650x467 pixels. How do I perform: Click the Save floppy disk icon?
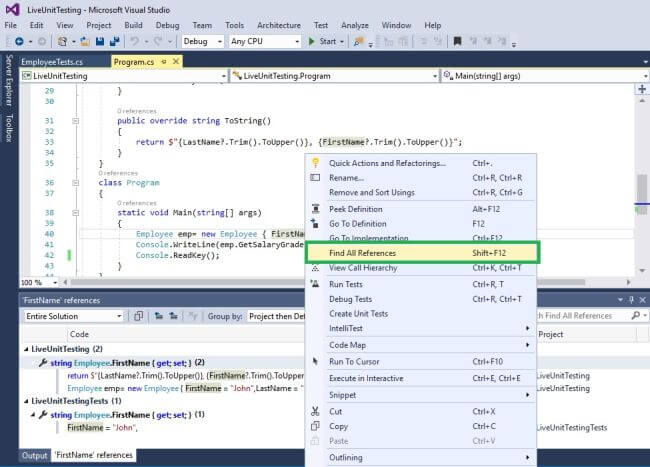pyautogui.click(x=100, y=41)
